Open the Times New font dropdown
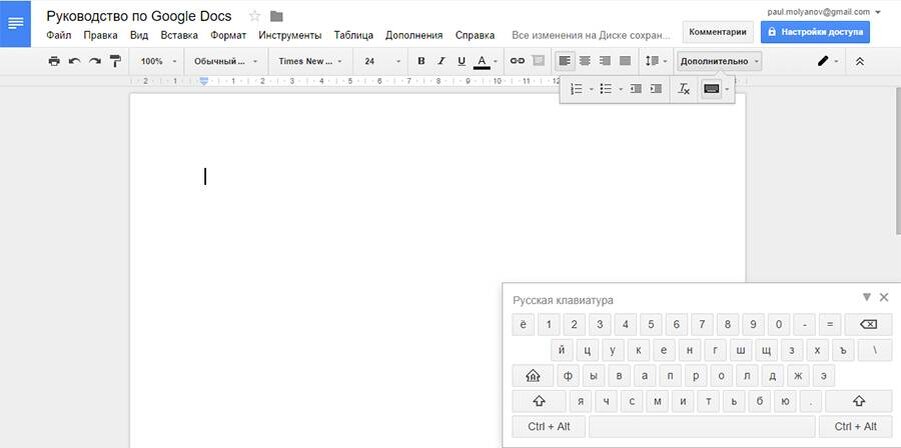The image size is (901, 448). coord(310,61)
